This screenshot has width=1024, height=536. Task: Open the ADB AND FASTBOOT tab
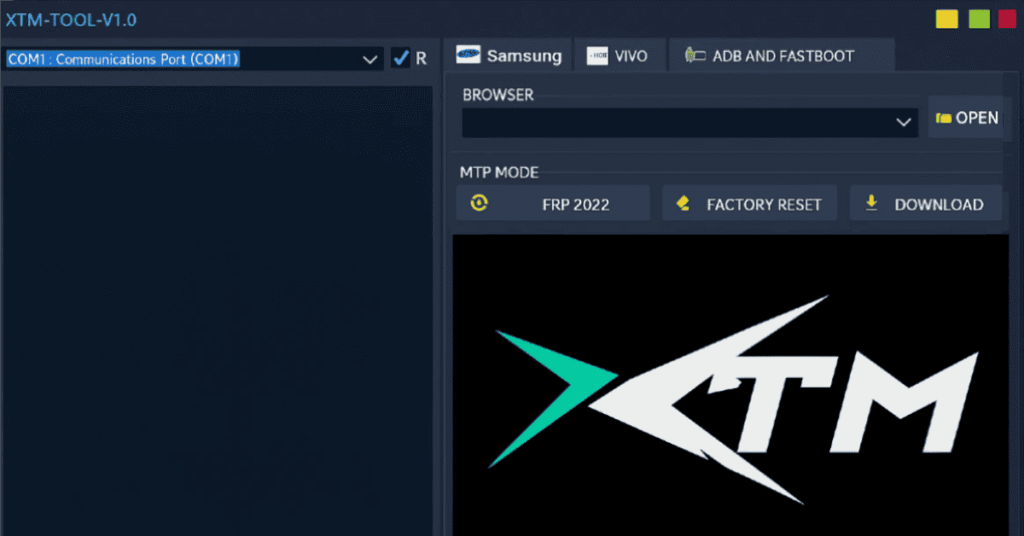(x=780, y=55)
